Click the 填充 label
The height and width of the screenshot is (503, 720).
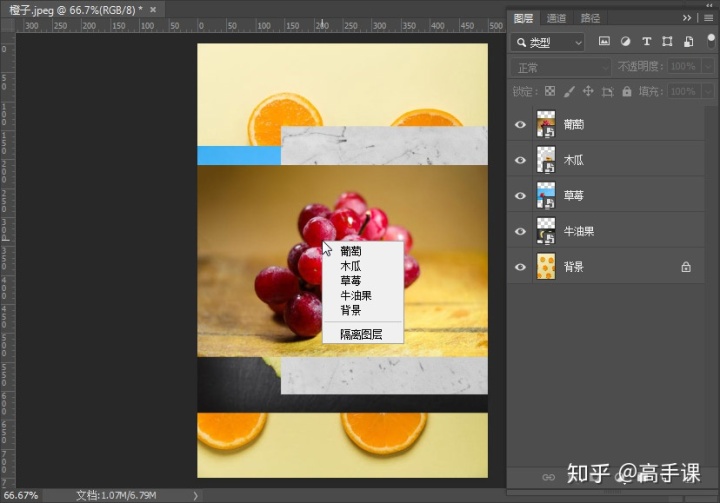point(651,91)
